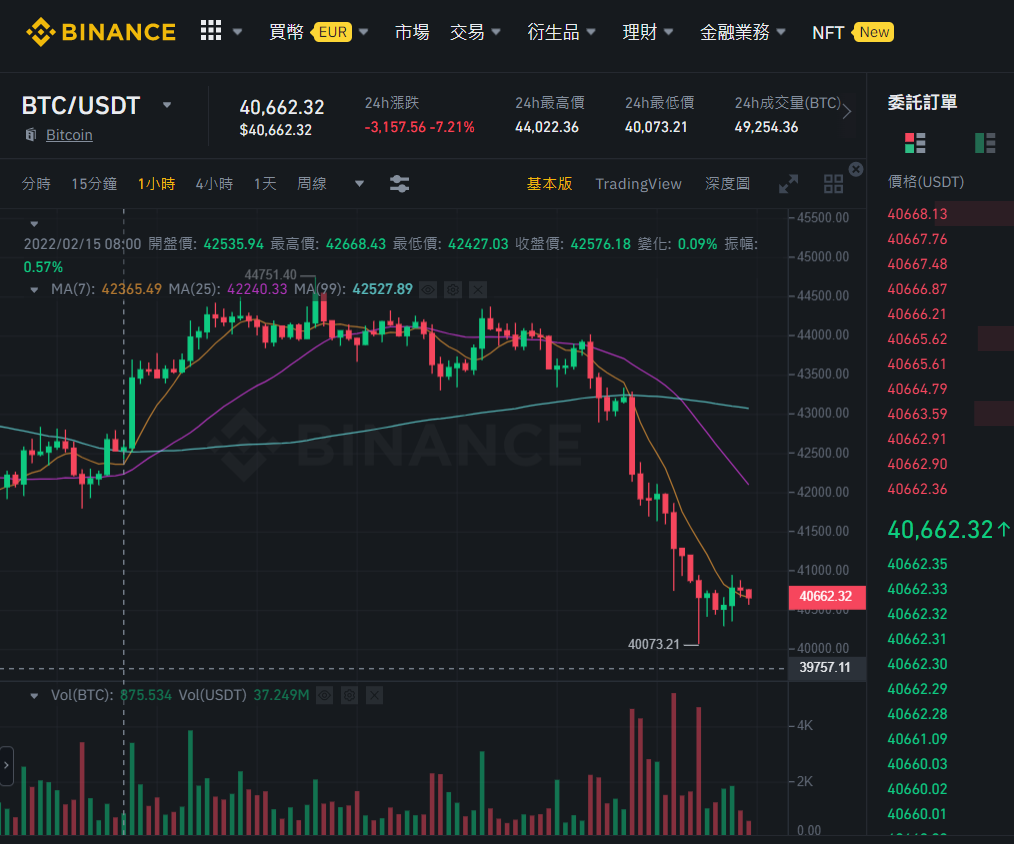Click the 40662.32 current price tag
The image size is (1014, 844).
[826, 596]
